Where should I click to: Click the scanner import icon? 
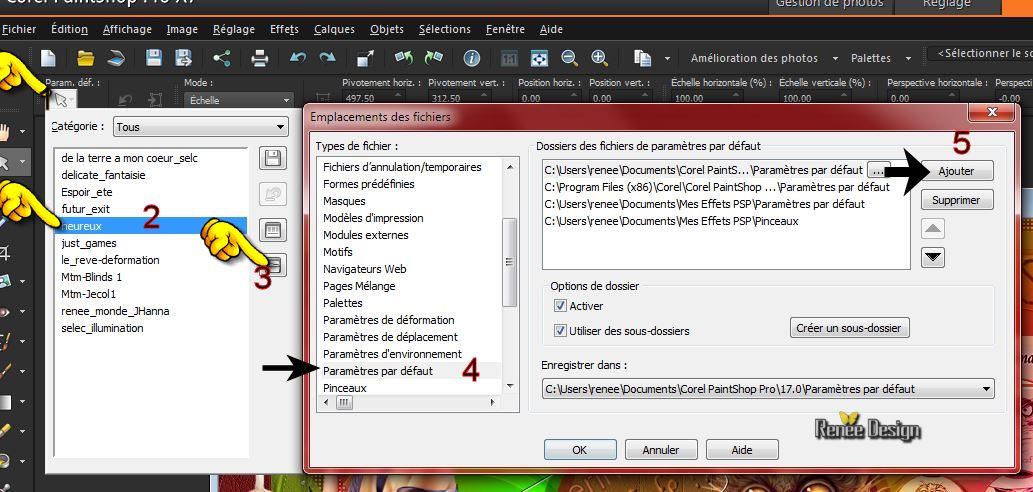coord(117,58)
